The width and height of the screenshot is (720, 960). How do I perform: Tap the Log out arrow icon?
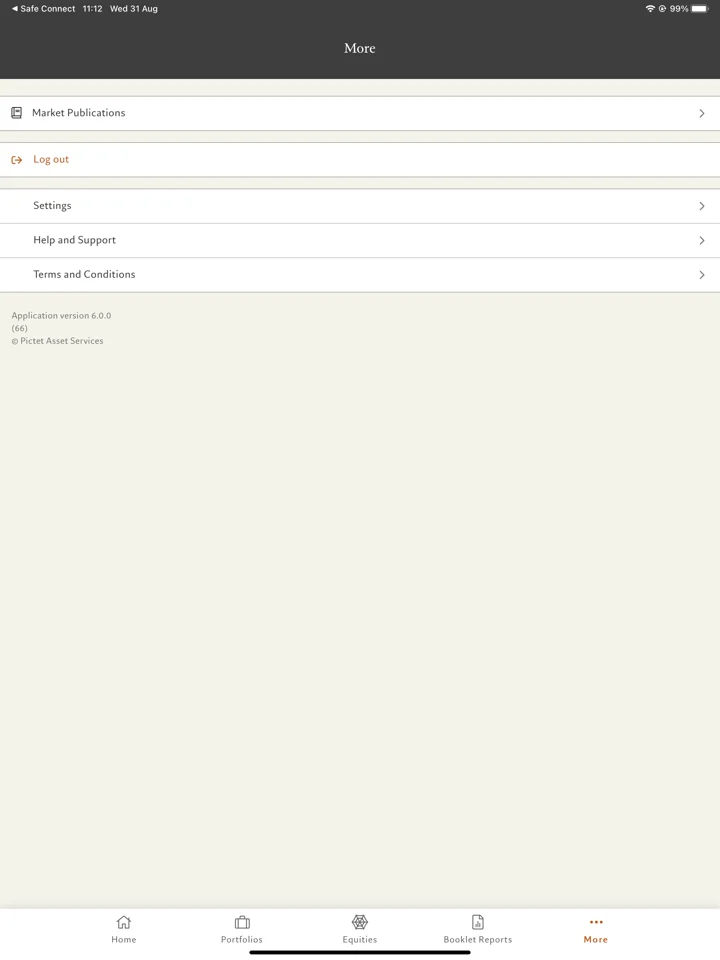pos(17,160)
